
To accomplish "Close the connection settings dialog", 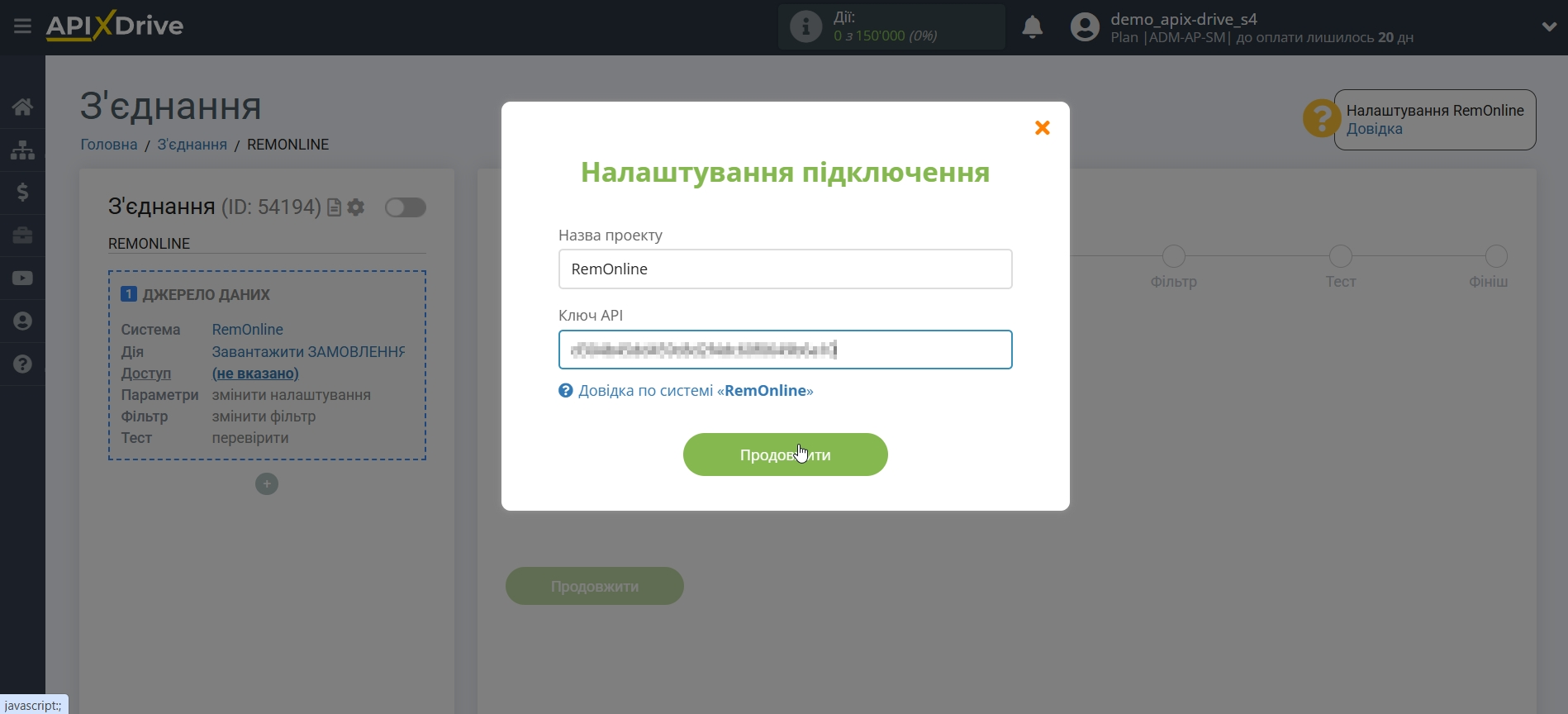I will click(x=1043, y=127).
